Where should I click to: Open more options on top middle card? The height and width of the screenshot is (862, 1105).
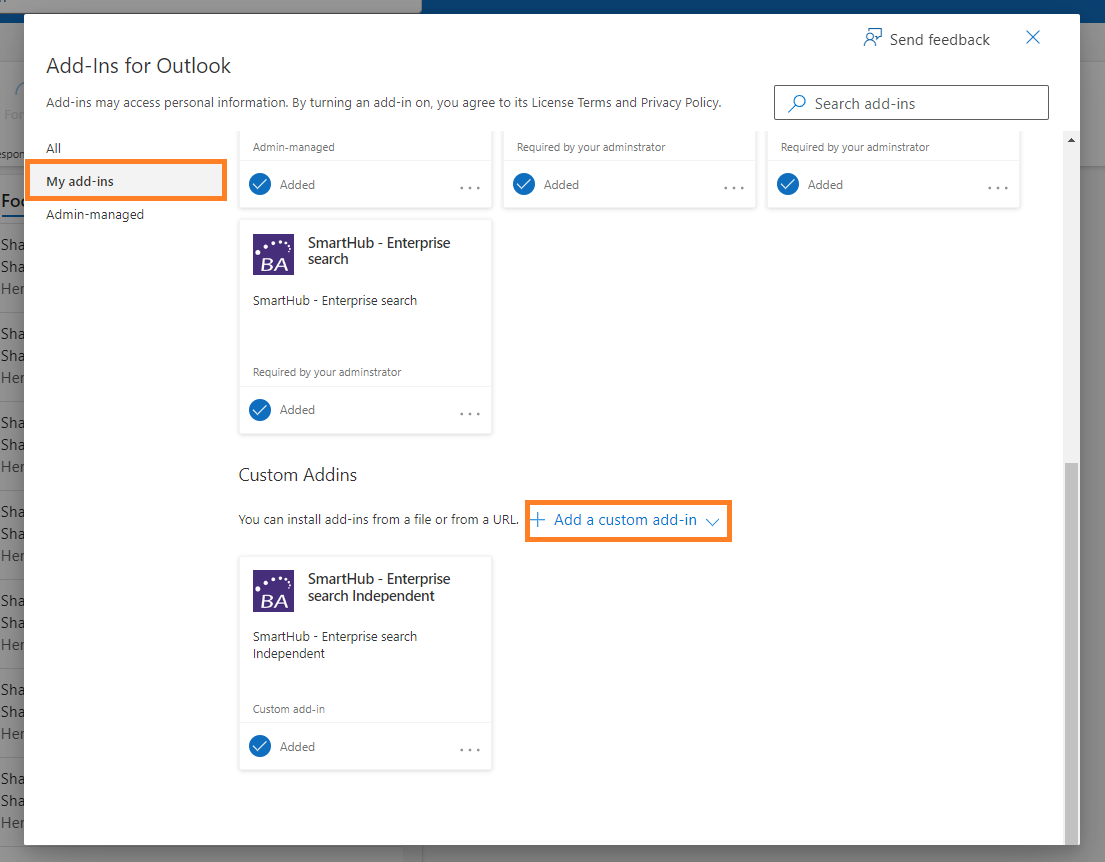(x=734, y=187)
